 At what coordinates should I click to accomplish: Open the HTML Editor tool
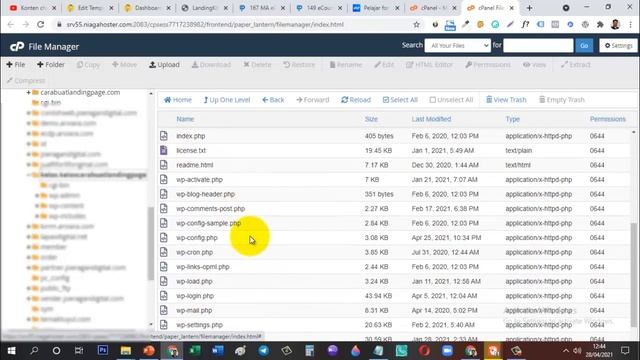pos(429,64)
